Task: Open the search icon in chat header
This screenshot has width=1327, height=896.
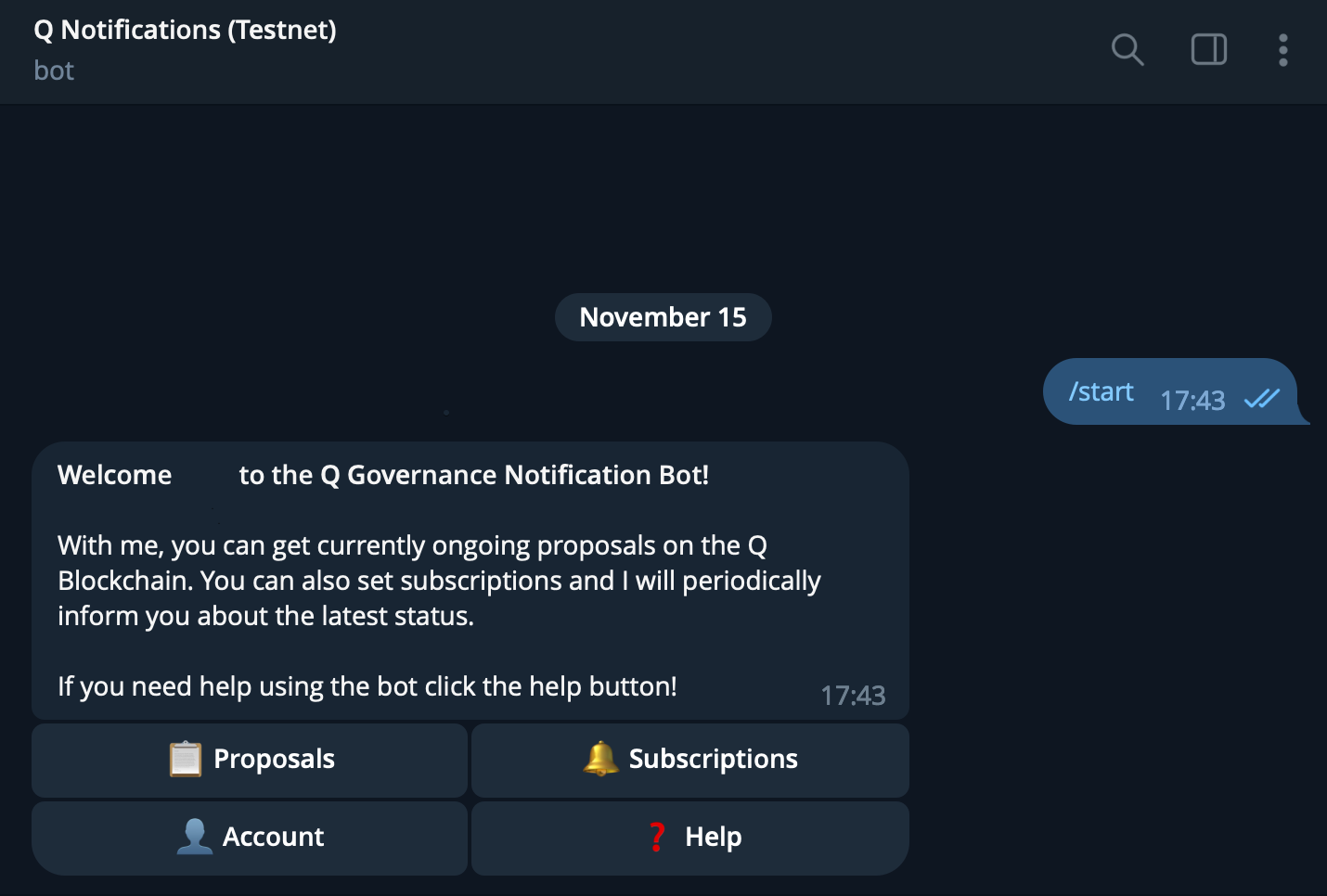Action: [x=1127, y=50]
